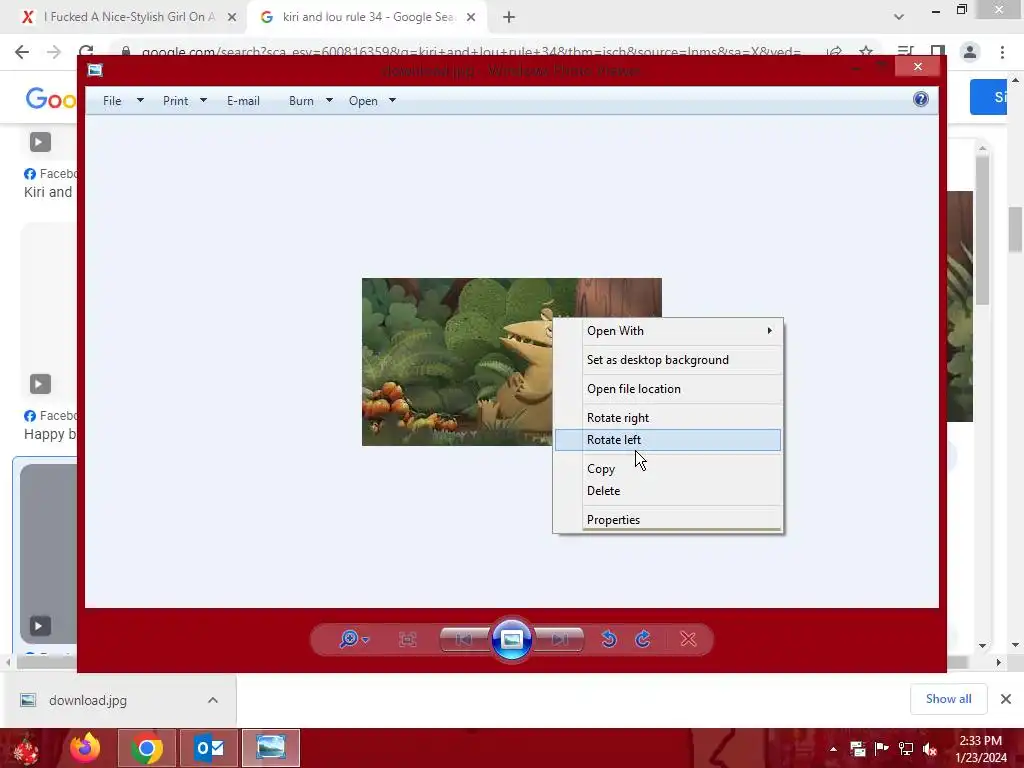Click Action Center flag icon
Image resolution: width=1024 pixels, height=768 pixels.
pos(882,749)
